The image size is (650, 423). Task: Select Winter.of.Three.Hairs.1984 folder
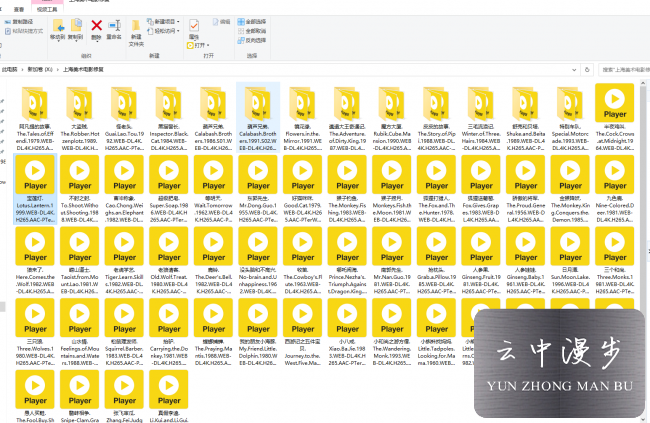click(x=481, y=117)
